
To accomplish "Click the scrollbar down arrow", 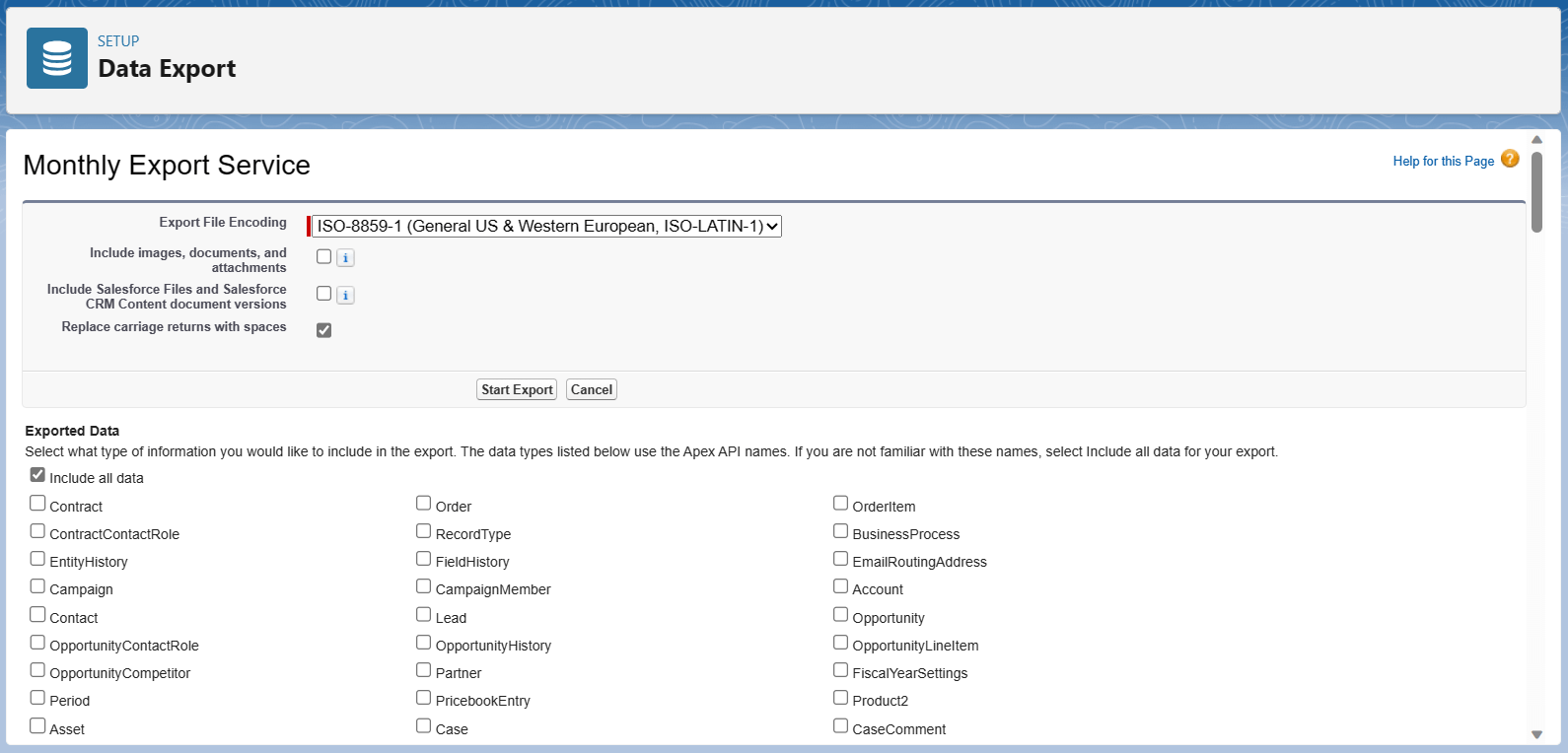I will [1536, 734].
